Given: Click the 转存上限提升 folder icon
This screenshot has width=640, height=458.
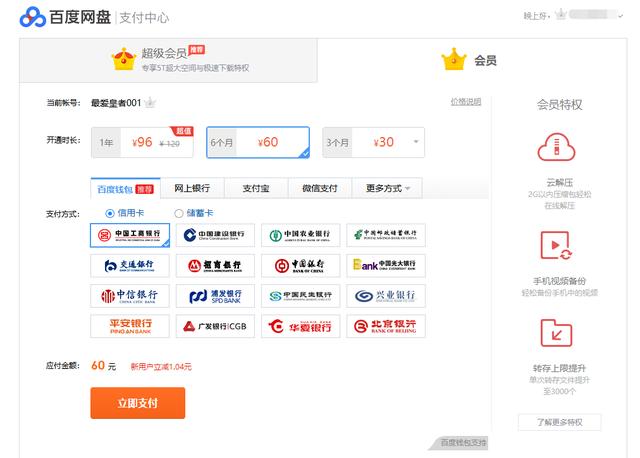Looking at the screenshot, I should click(556, 333).
